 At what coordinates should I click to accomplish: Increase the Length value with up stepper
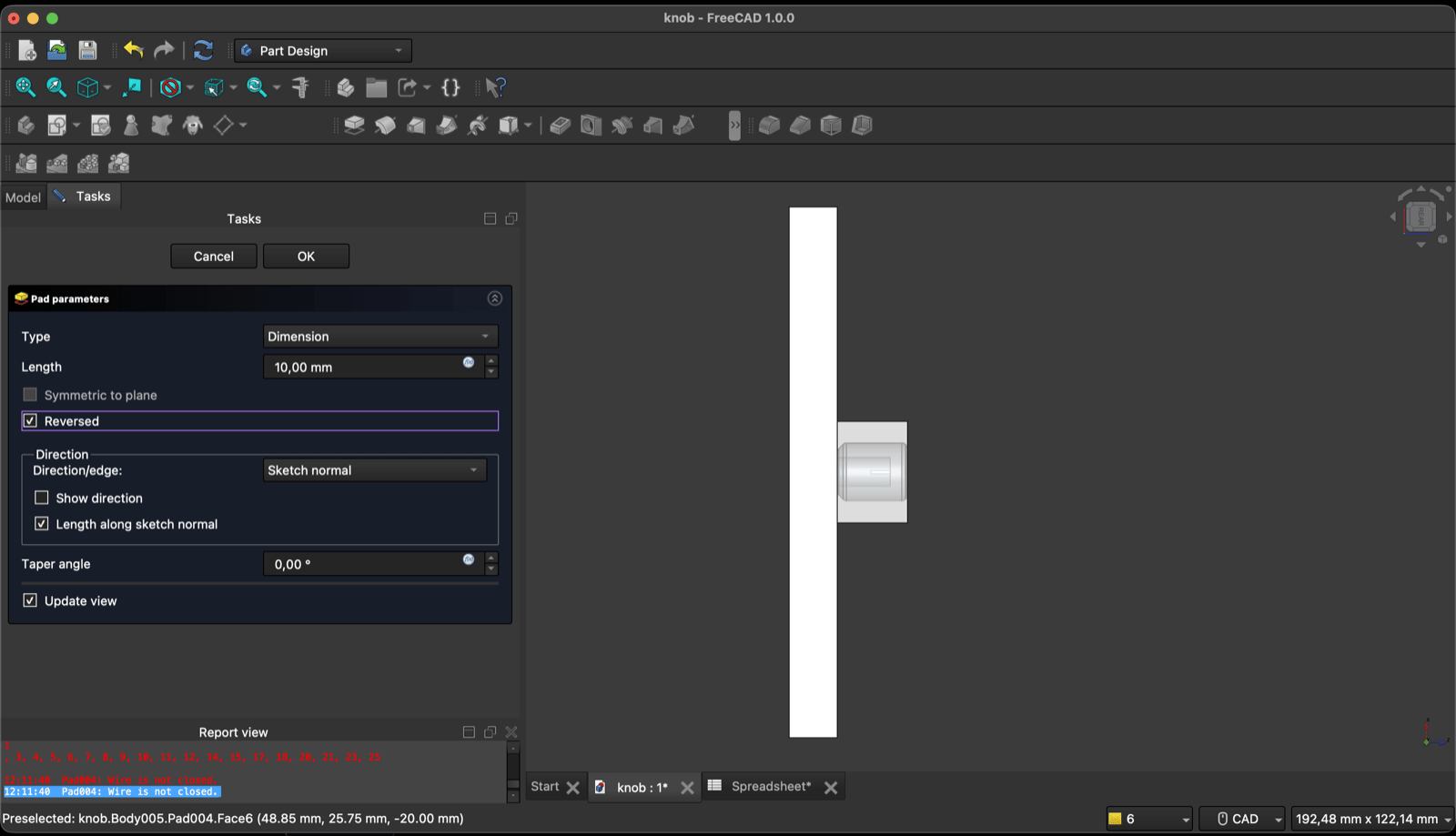[491, 361]
